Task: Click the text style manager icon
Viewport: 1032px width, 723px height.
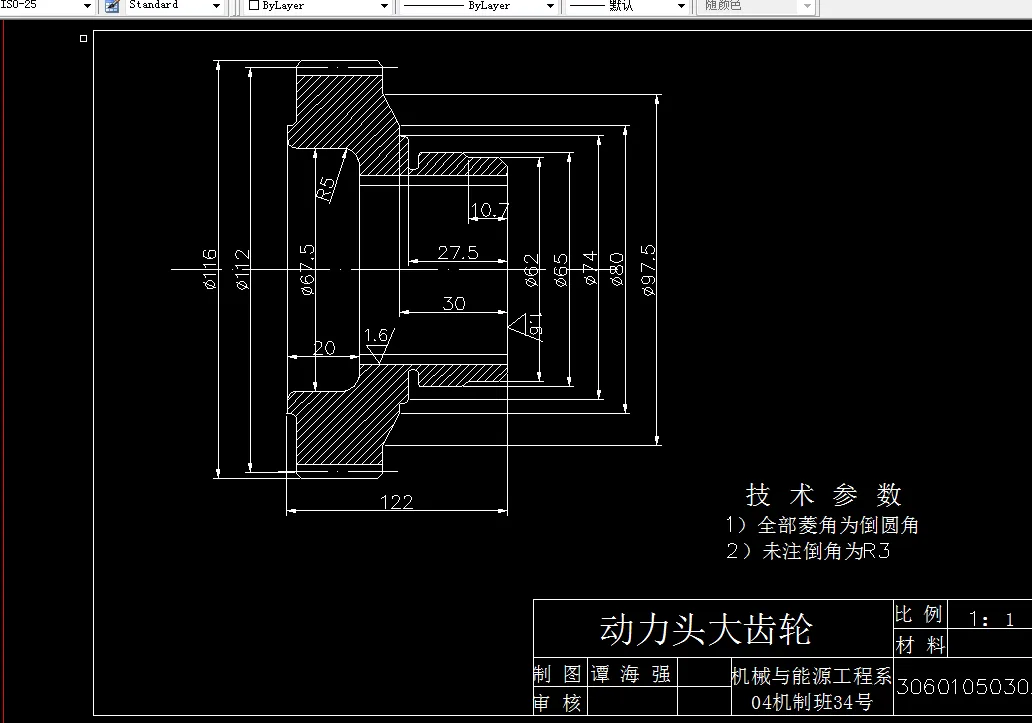Action: 112,6
